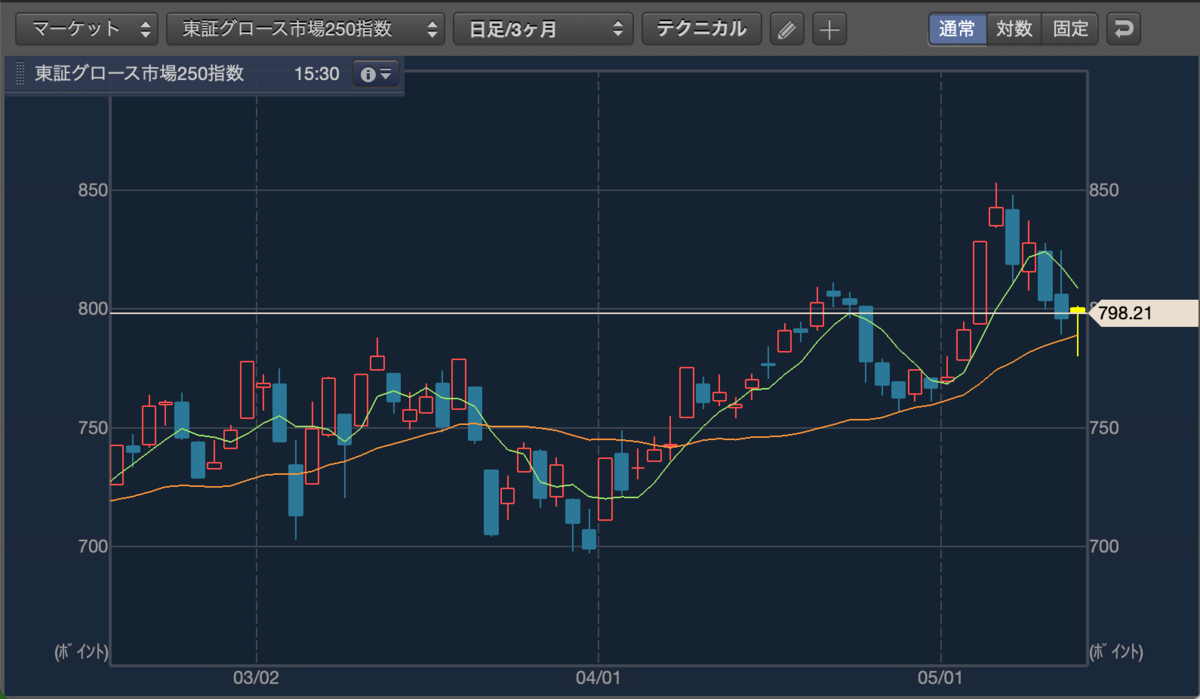Viewport: 1200px width, 699px height.
Task: Open the テクニカル indicators button
Action: 701,29
